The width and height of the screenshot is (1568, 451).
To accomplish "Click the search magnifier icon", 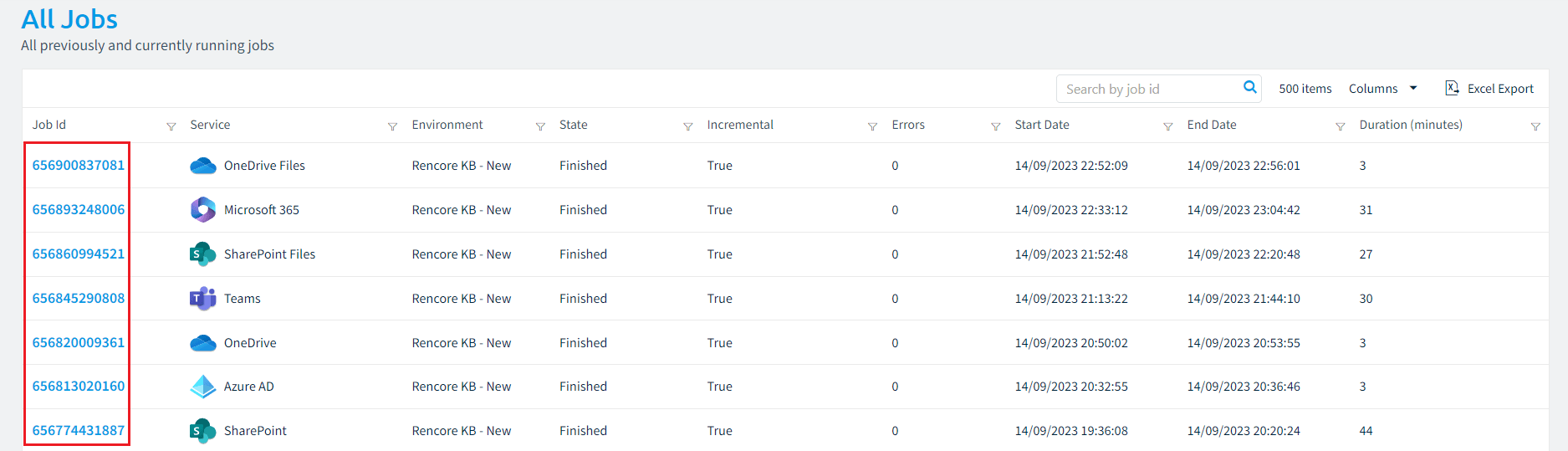I will click(1250, 87).
